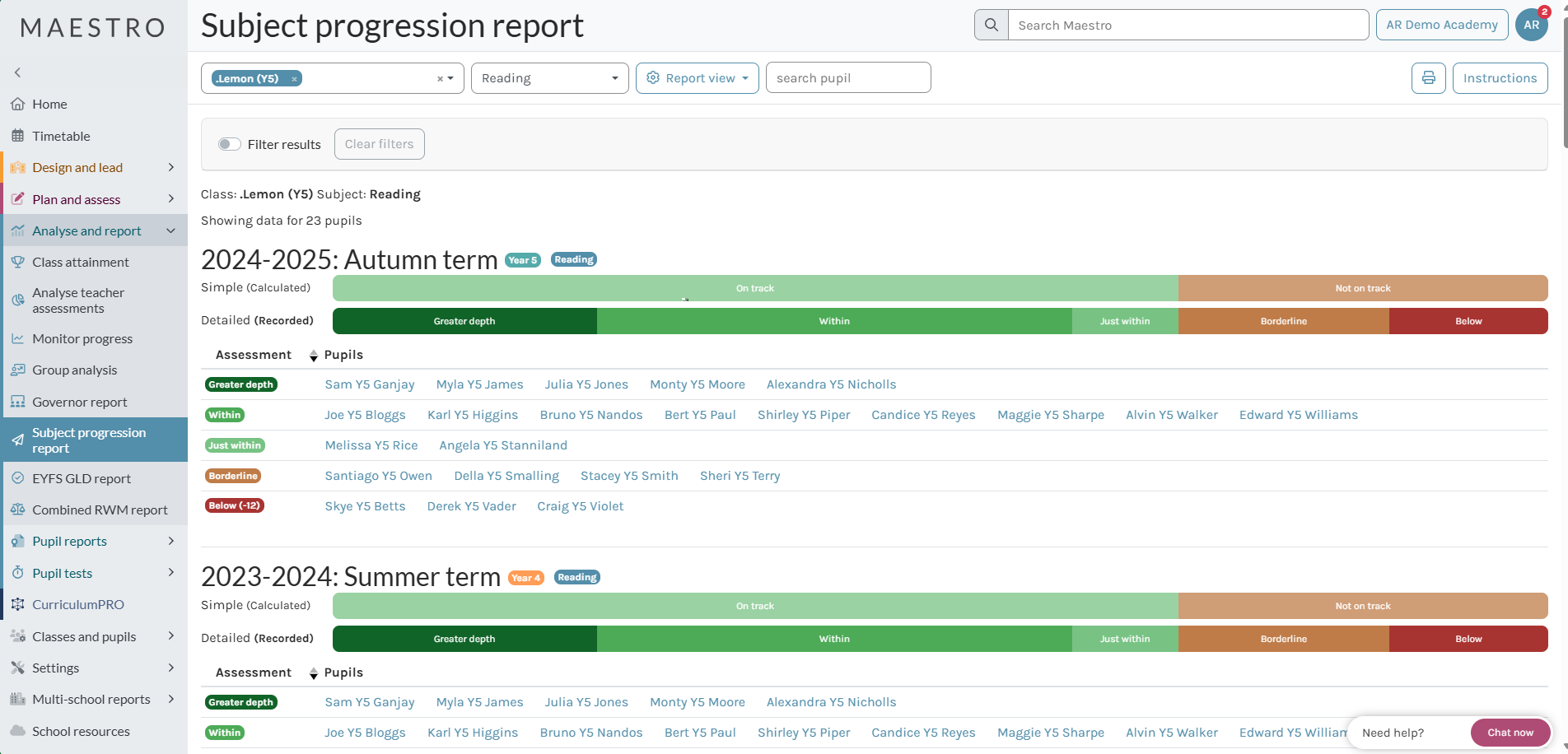Click the magnifier search icon

pyautogui.click(x=992, y=25)
